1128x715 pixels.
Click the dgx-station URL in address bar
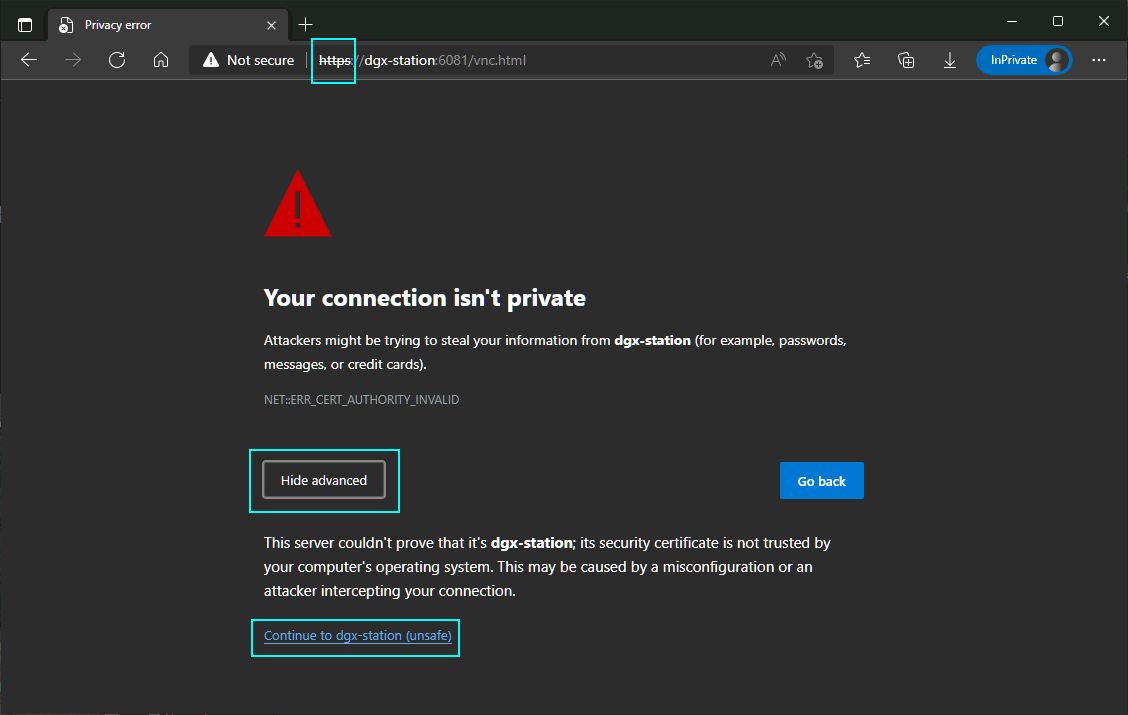pos(440,60)
